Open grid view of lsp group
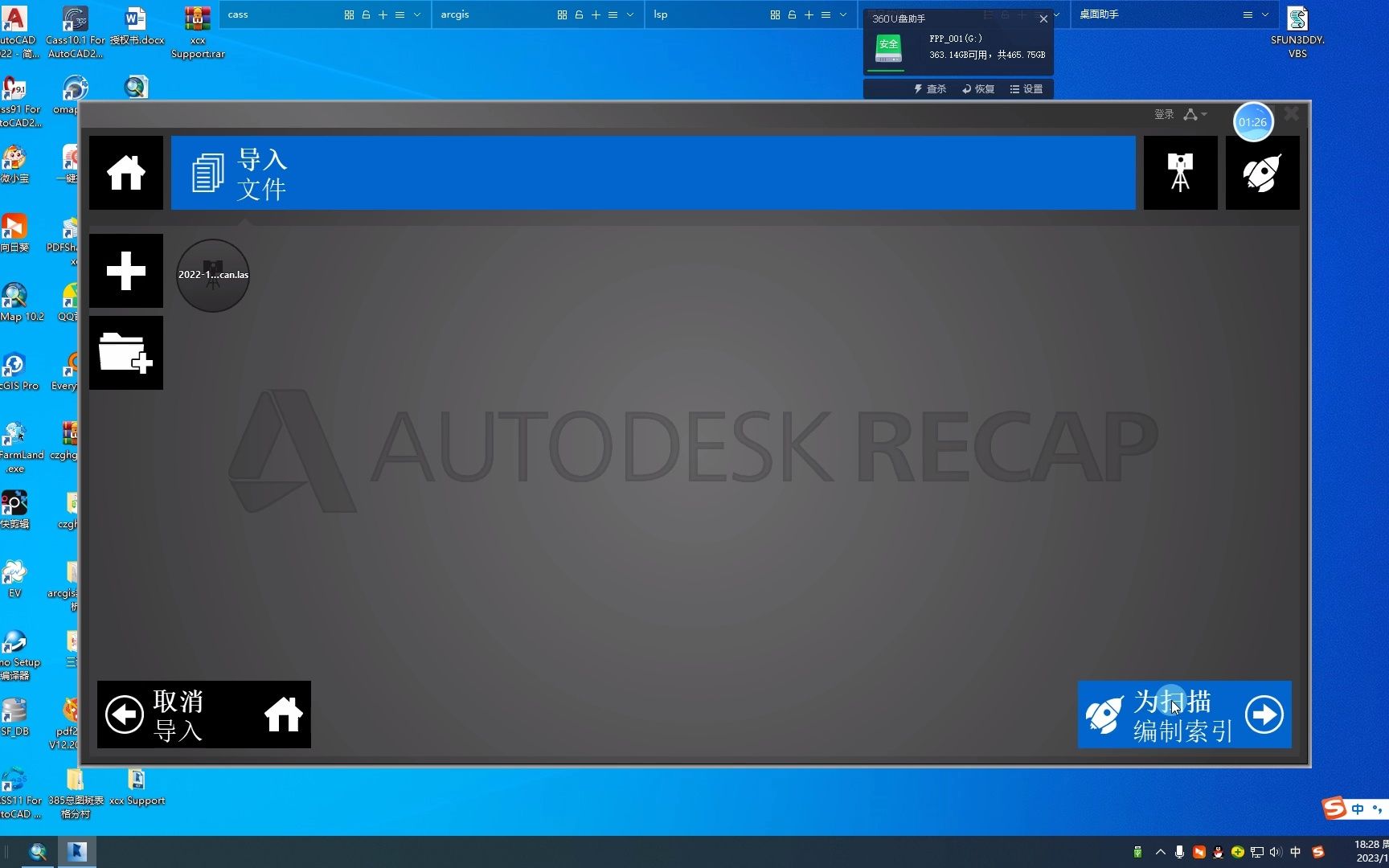The height and width of the screenshot is (868, 1389). [775, 14]
